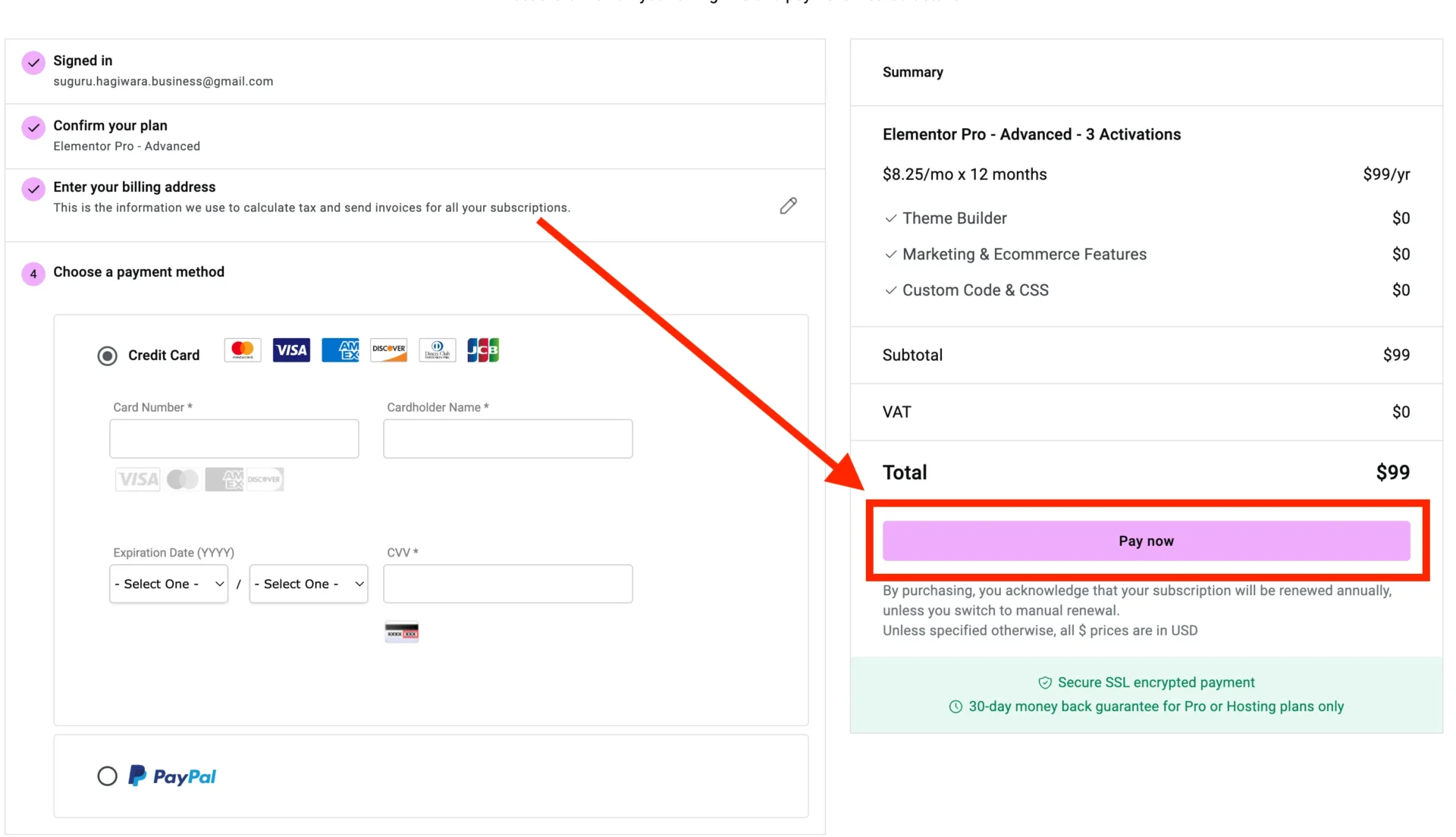Image resolution: width=1456 pixels, height=837 pixels.
Task: Click the PayPal logo
Action: click(x=172, y=776)
